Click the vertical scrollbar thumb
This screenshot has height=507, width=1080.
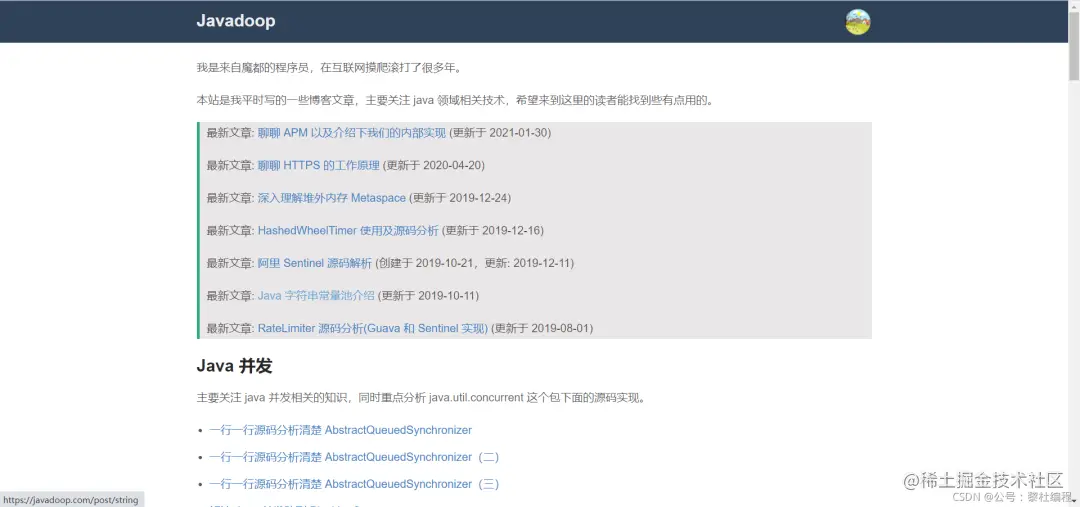pos(1074,44)
